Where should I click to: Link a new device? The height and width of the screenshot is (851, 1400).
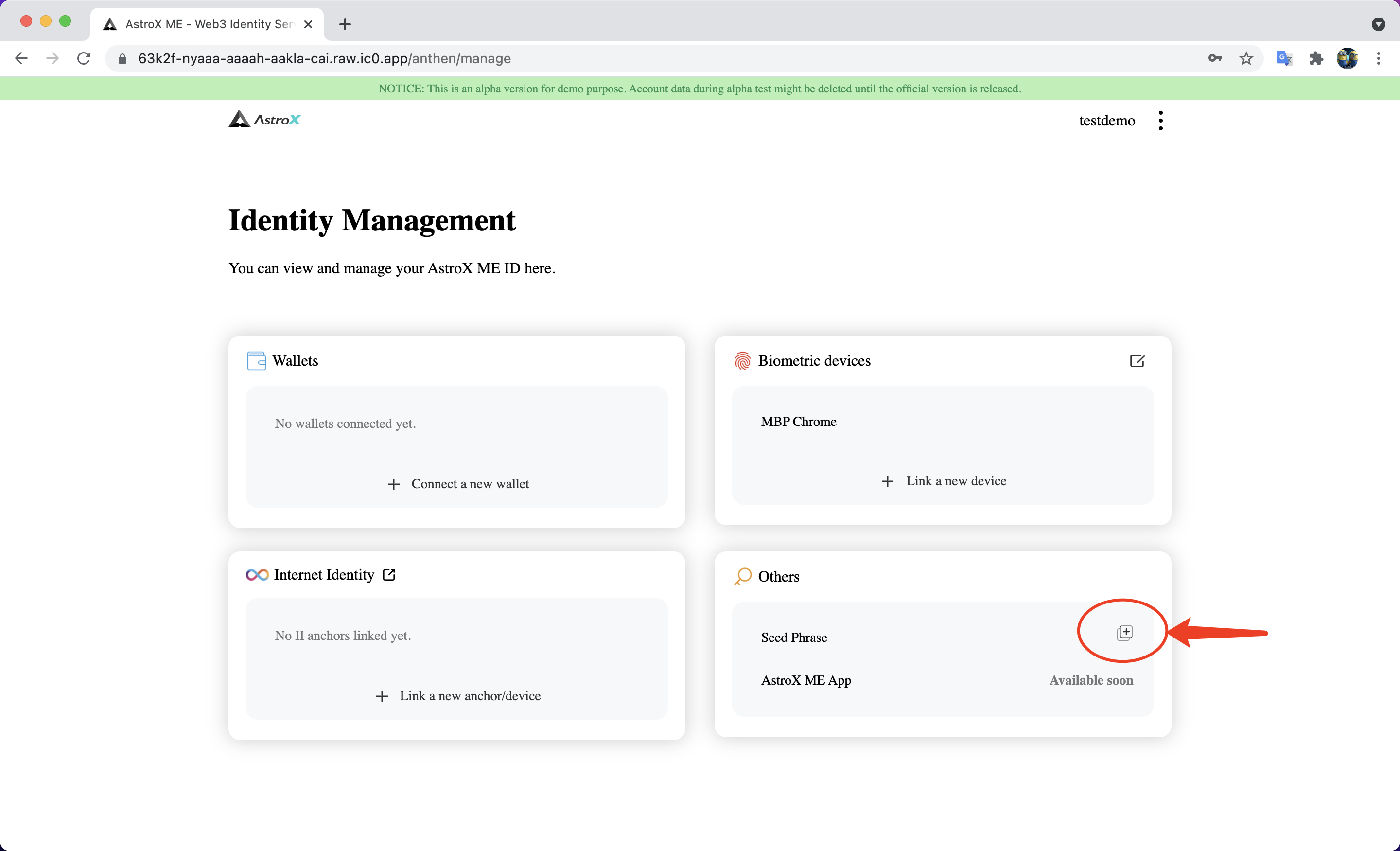[x=944, y=481]
